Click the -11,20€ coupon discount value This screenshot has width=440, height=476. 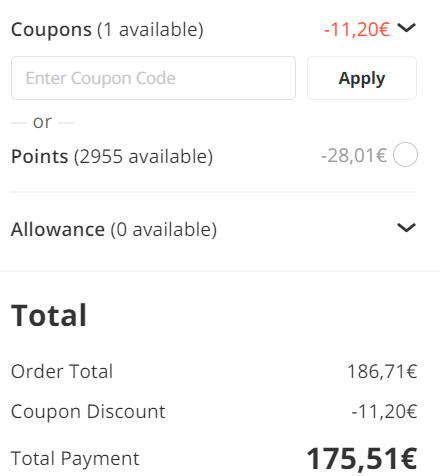point(384,411)
